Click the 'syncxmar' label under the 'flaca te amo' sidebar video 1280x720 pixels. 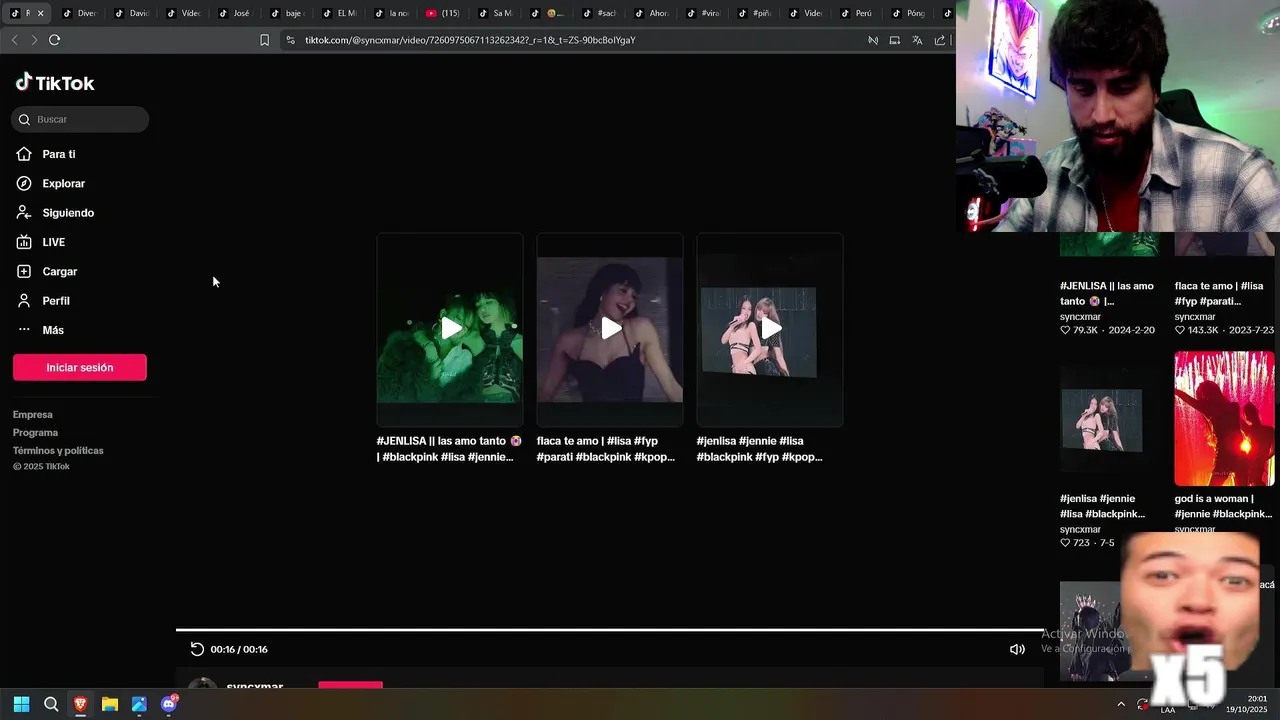[x=1195, y=317]
